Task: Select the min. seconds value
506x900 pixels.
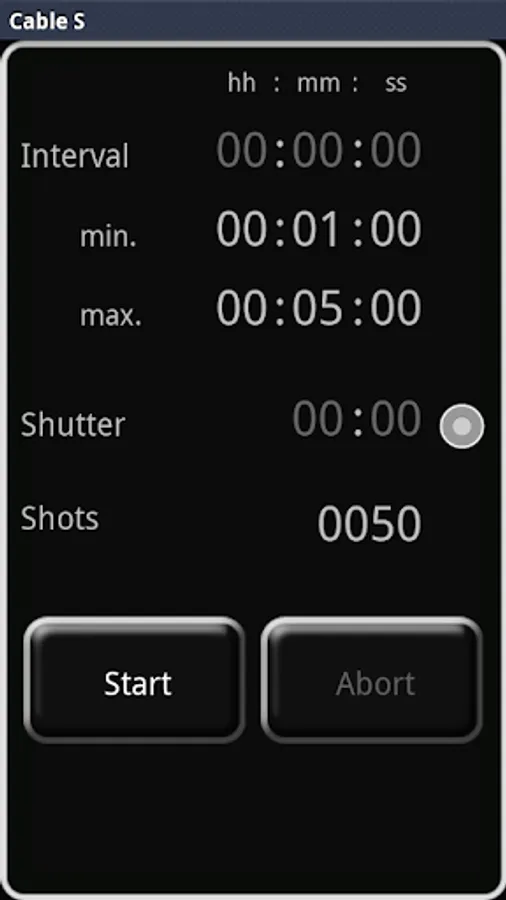Action: [x=395, y=228]
